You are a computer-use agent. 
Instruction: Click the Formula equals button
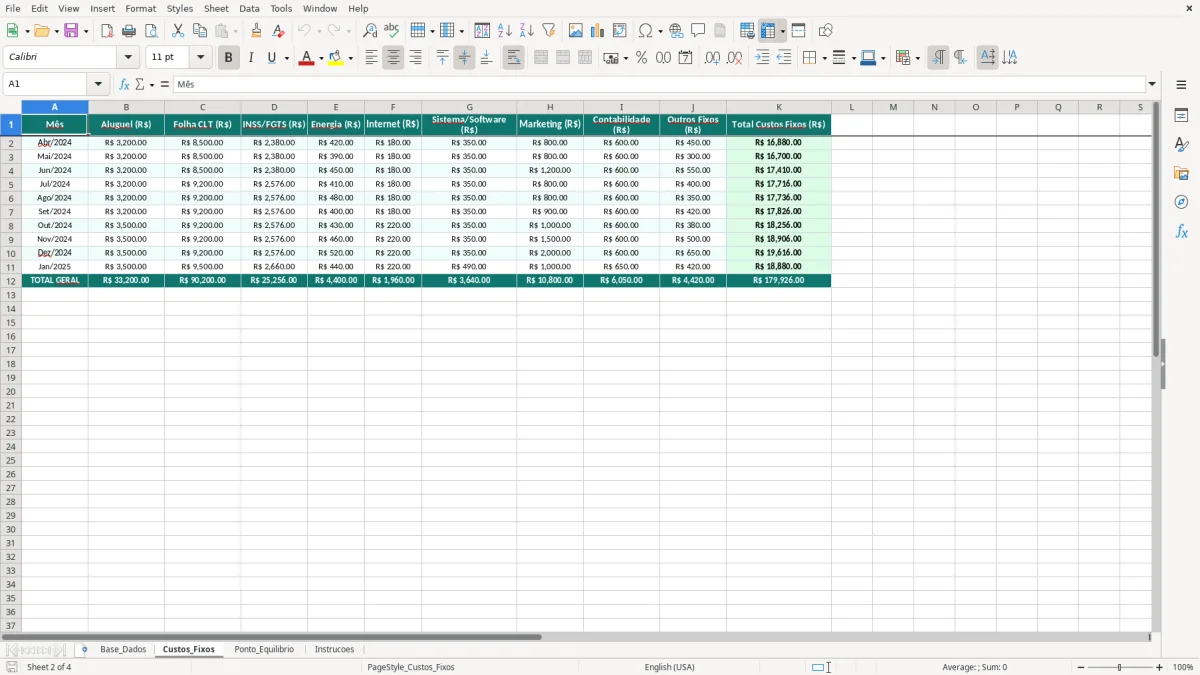[165, 84]
